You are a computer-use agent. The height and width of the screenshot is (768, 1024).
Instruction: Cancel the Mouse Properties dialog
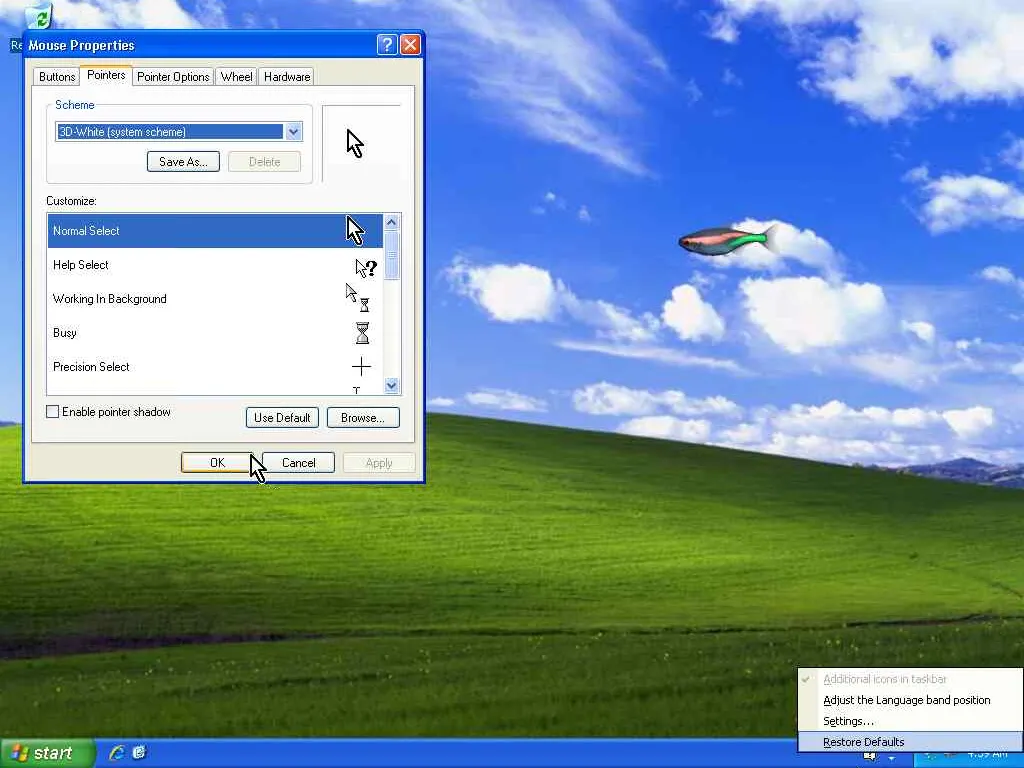pyautogui.click(x=298, y=462)
